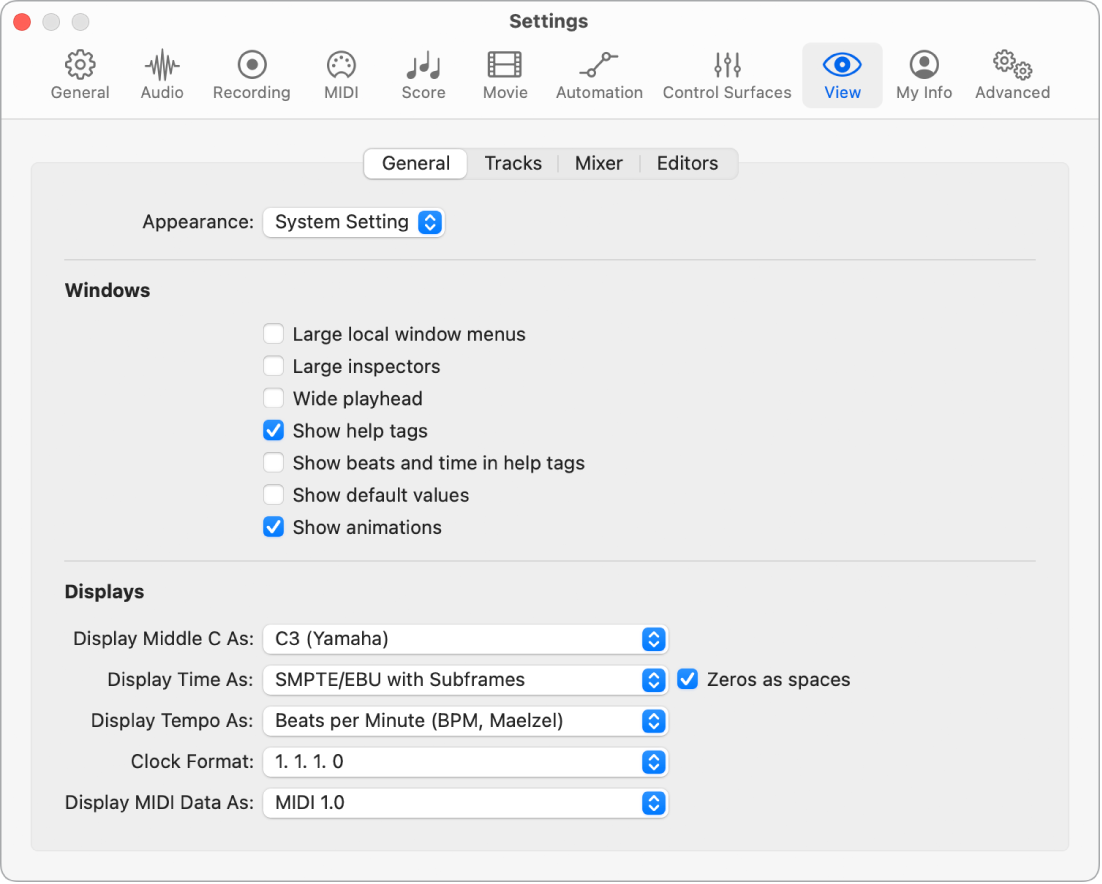The width and height of the screenshot is (1102, 884).
Task: Click the My Info toolbar button
Action: point(924,76)
